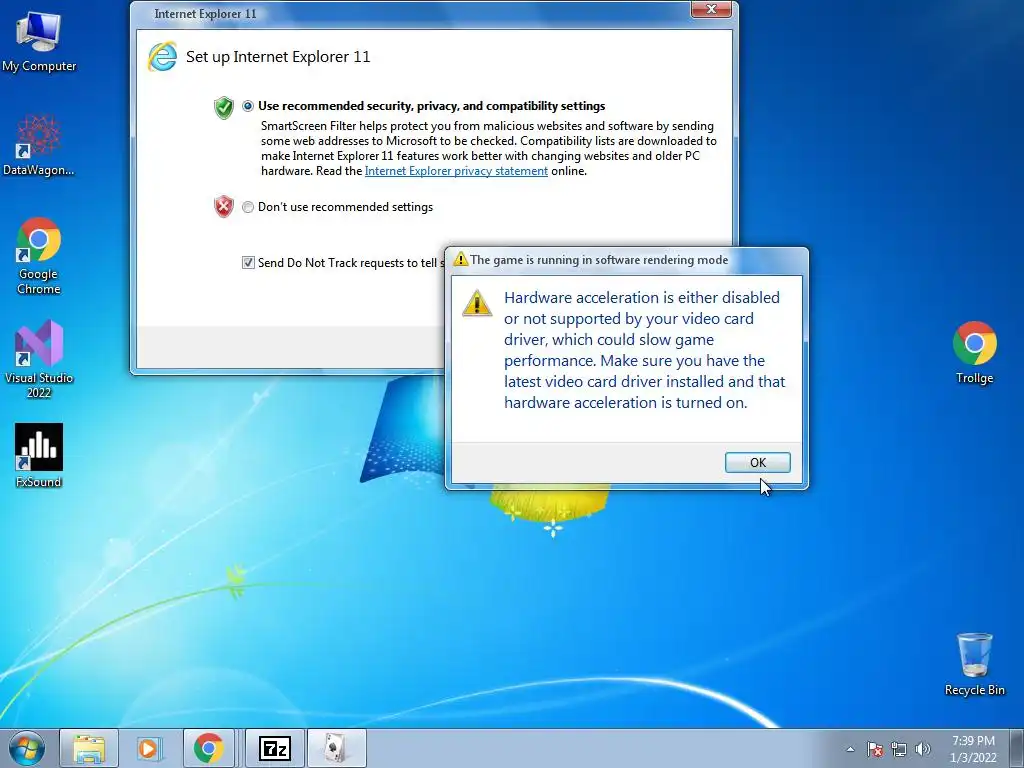Switch to 7-Zip taskbar button
The height and width of the screenshot is (768, 1024).
(274, 748)
